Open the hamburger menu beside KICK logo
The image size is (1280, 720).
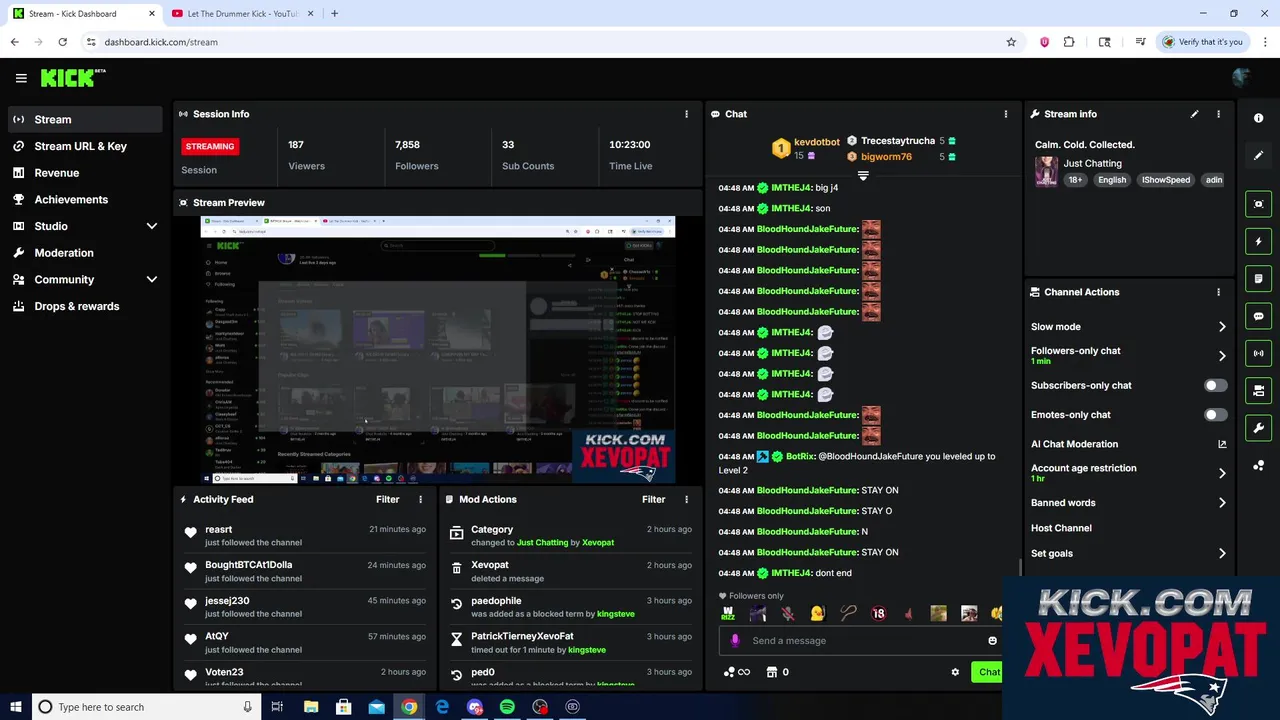pyautogui.click(x=21, y=78)
